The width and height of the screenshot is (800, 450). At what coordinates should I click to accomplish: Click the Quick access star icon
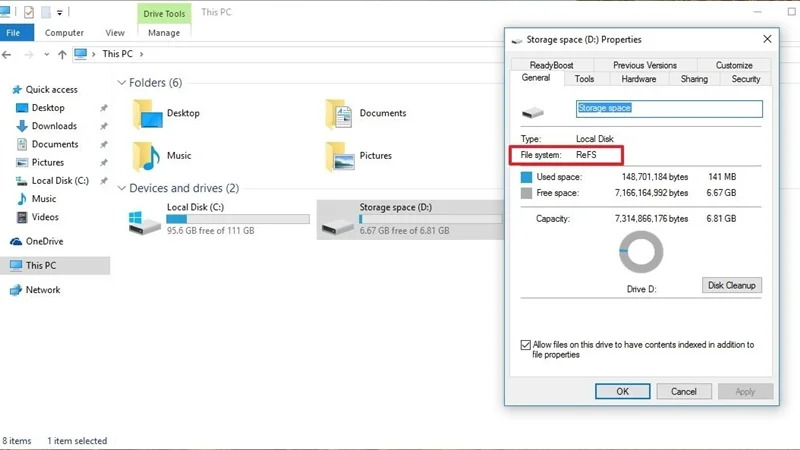point(17,89)
